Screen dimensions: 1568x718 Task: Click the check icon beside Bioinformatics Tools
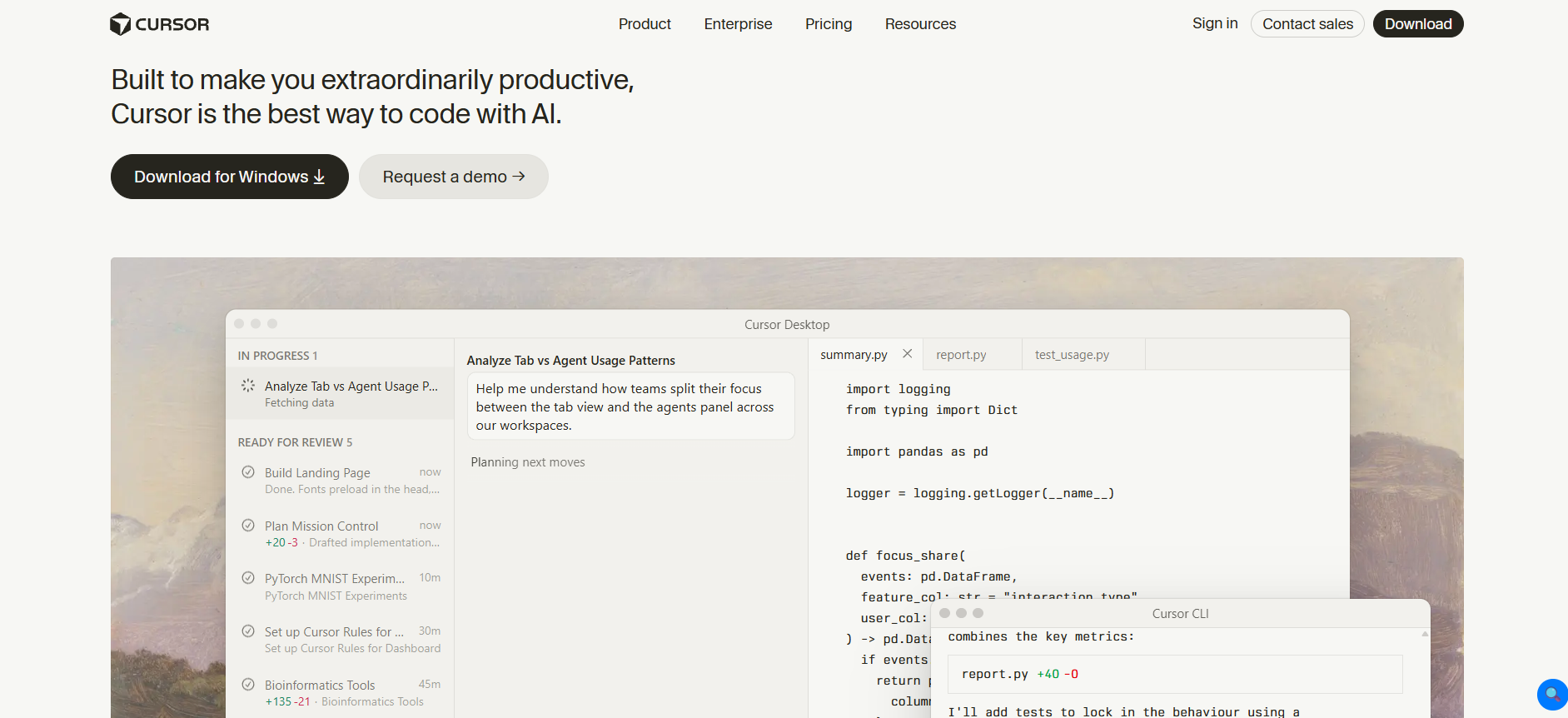click(248, 685)
